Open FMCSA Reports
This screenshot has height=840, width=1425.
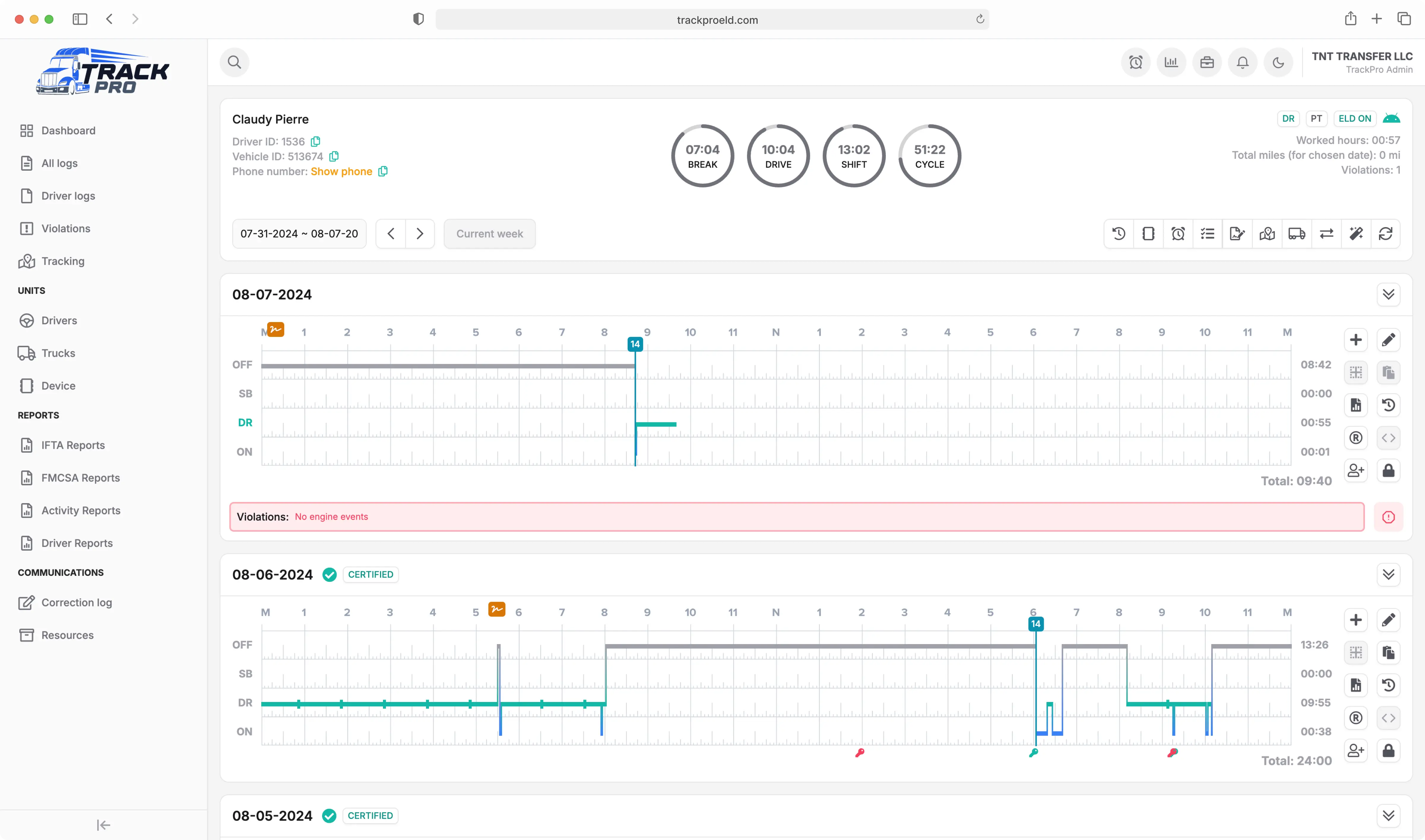pos(80,478)
